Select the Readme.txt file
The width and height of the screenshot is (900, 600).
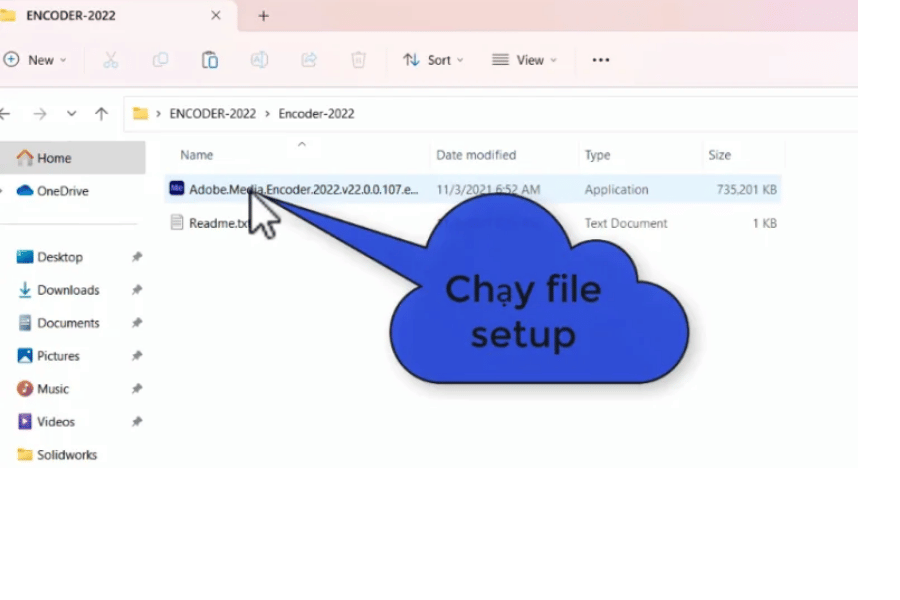(216, 223)
